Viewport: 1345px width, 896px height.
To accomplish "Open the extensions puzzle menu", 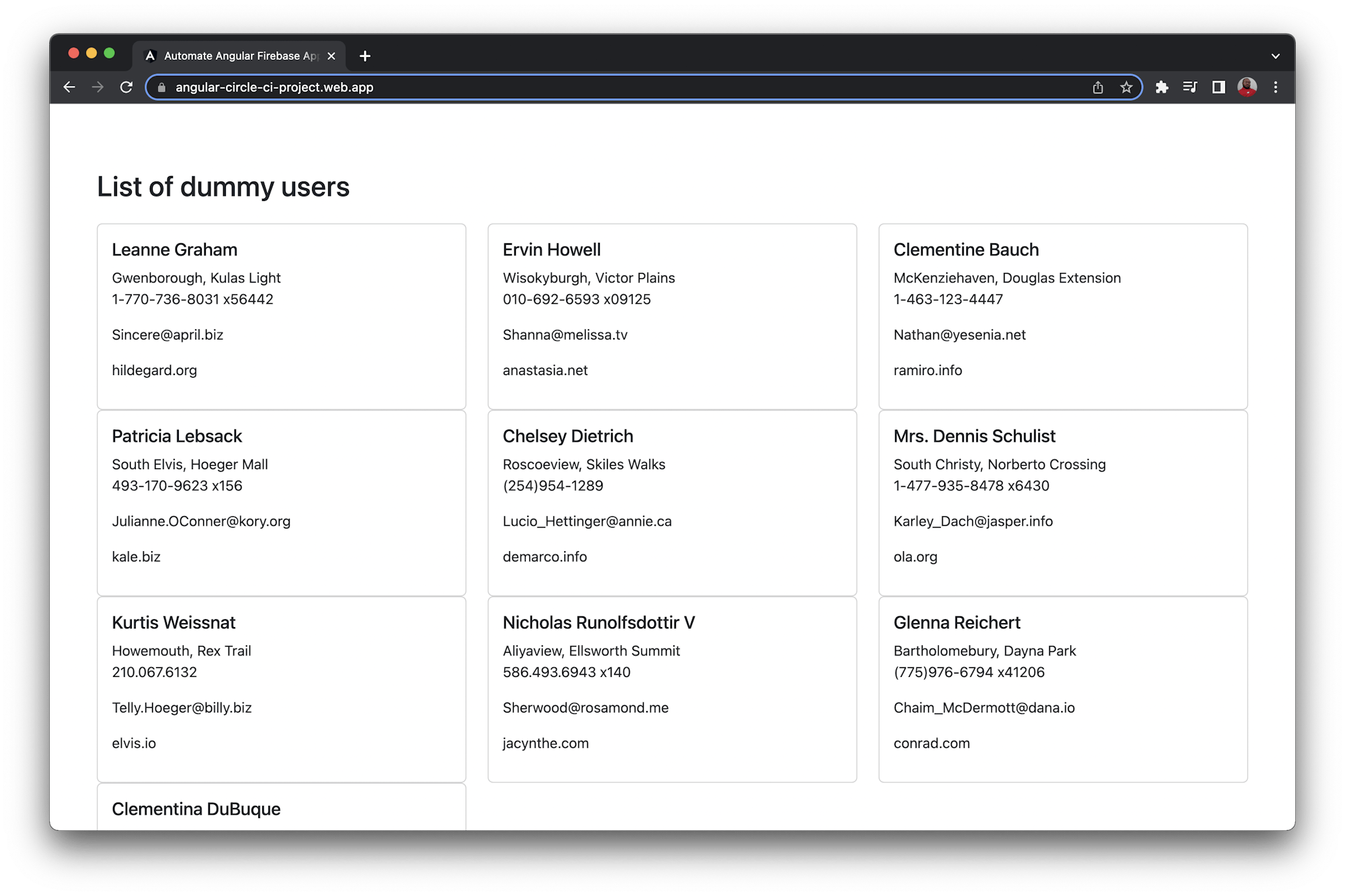I will coord(1162,87).
